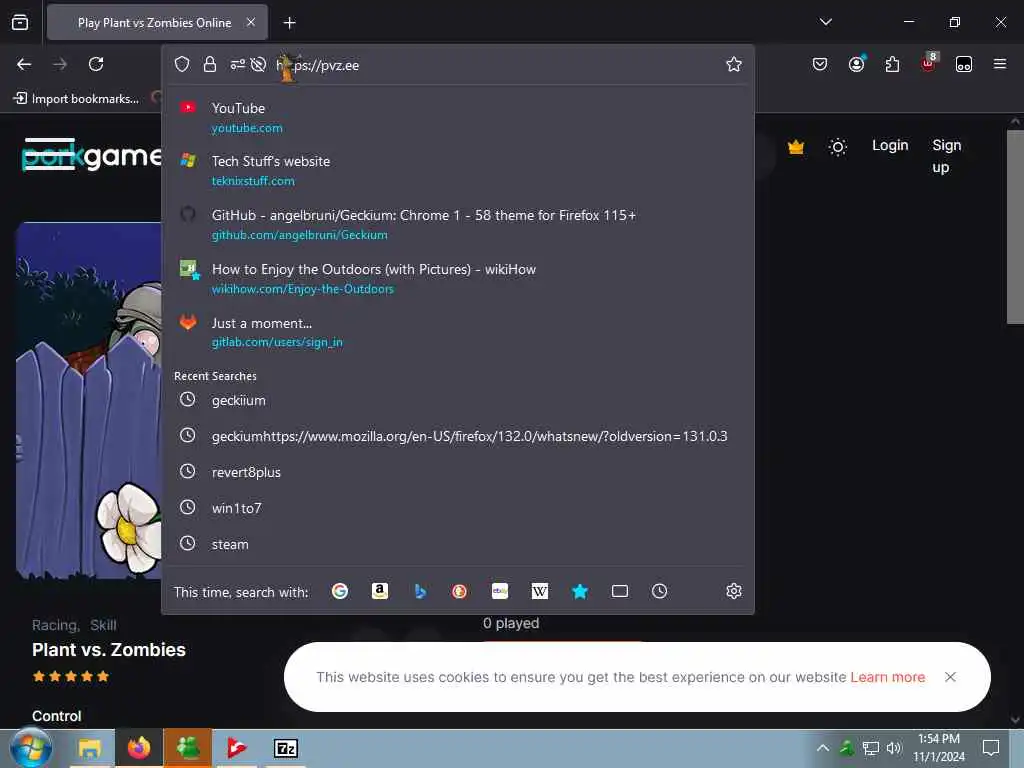The height and width of the screenshot is (768, 1024).
Task: Choose the GitHub Geckium suggestion
Action: click(x=457, y=224)
